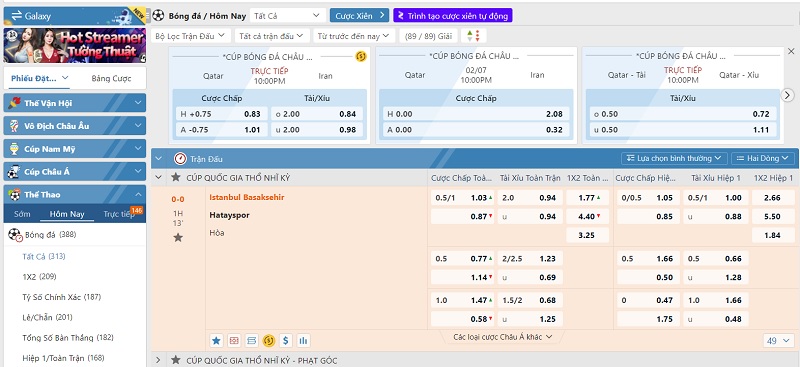Image resolution: width=800 pixels, height=367 pixels.
Task: Click the gold coin icon under the match
Action: [x=268, y=340]
